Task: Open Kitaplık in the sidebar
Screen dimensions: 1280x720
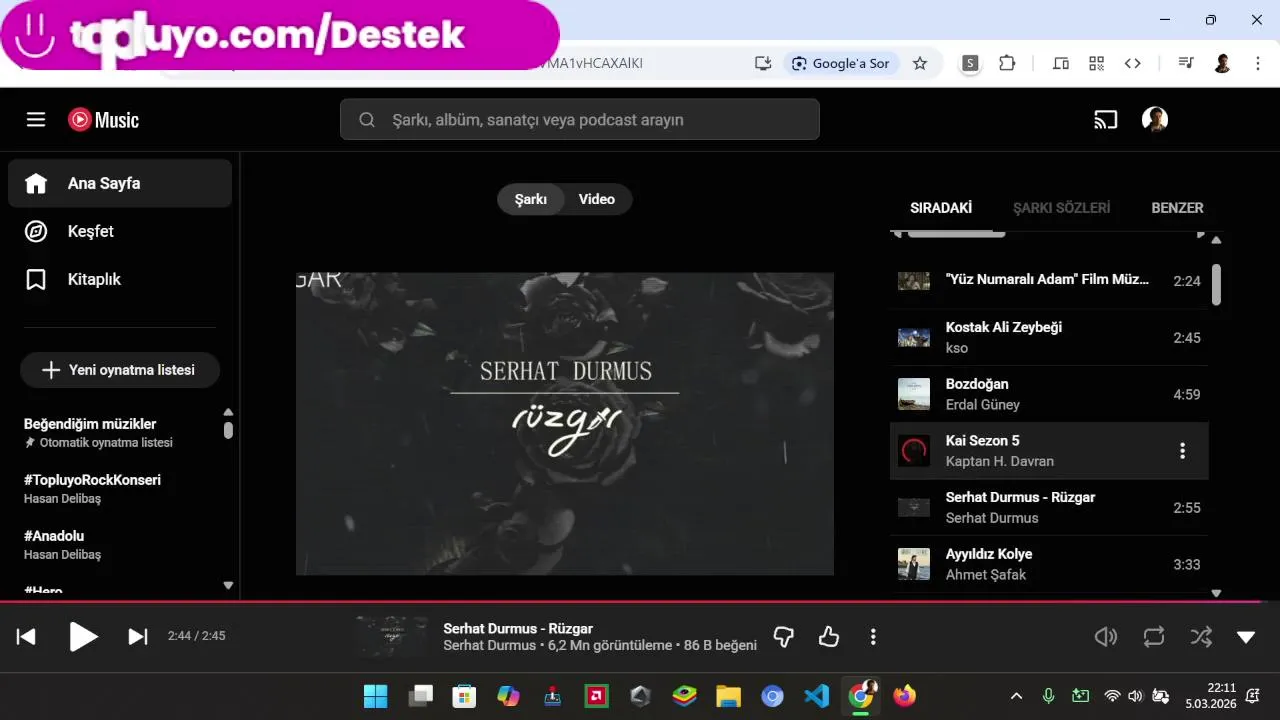Action: [x=120, y=279]
